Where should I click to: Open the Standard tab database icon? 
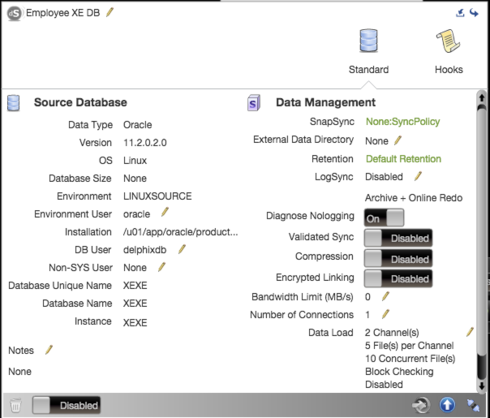click(369, 40)
